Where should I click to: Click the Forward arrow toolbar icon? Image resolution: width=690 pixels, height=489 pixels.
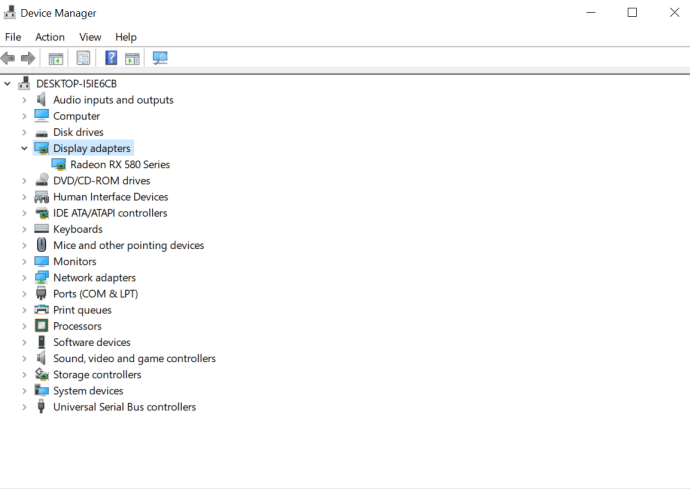(28, 58)
